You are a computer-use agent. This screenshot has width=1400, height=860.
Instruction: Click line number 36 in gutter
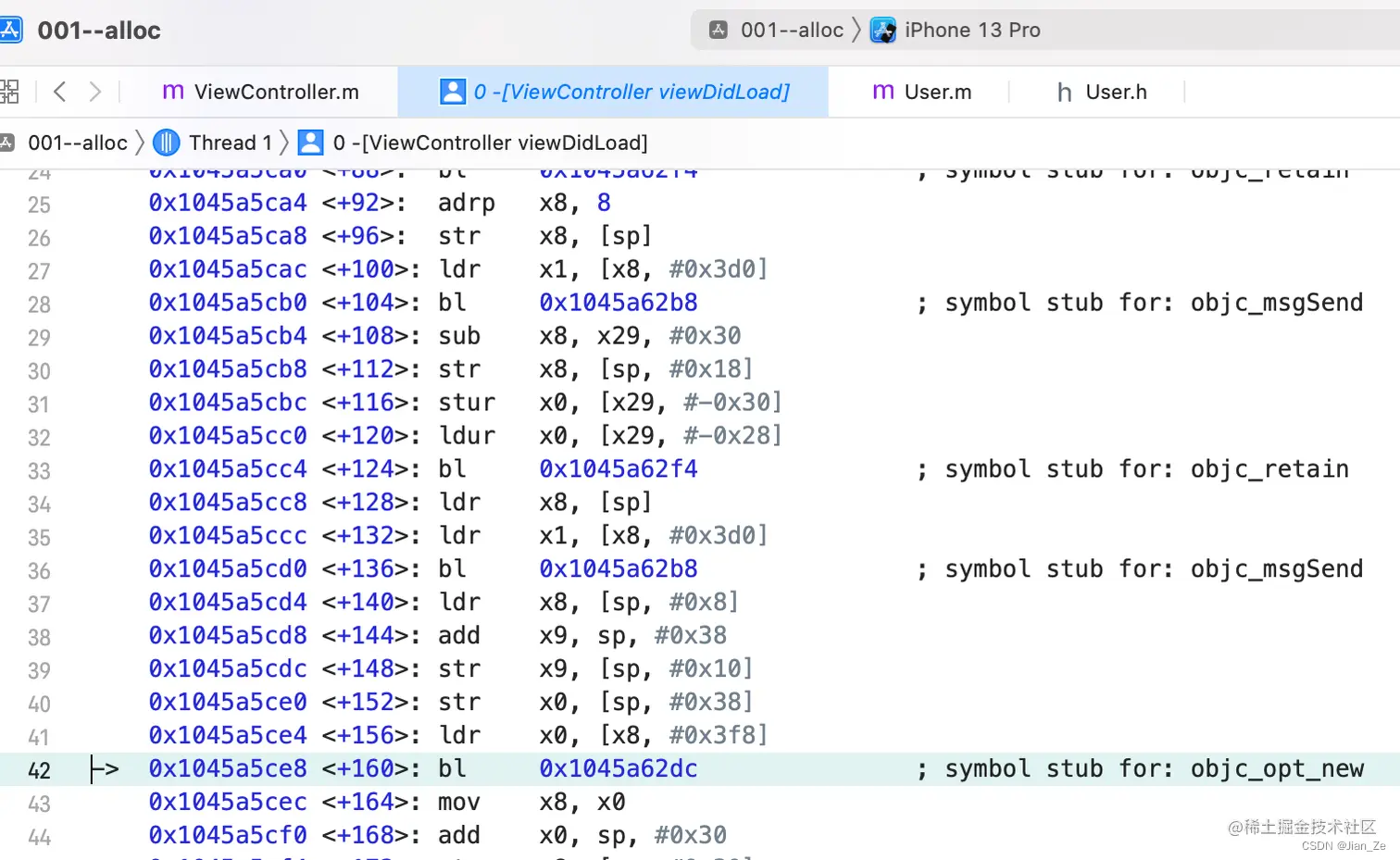point(39,570)
